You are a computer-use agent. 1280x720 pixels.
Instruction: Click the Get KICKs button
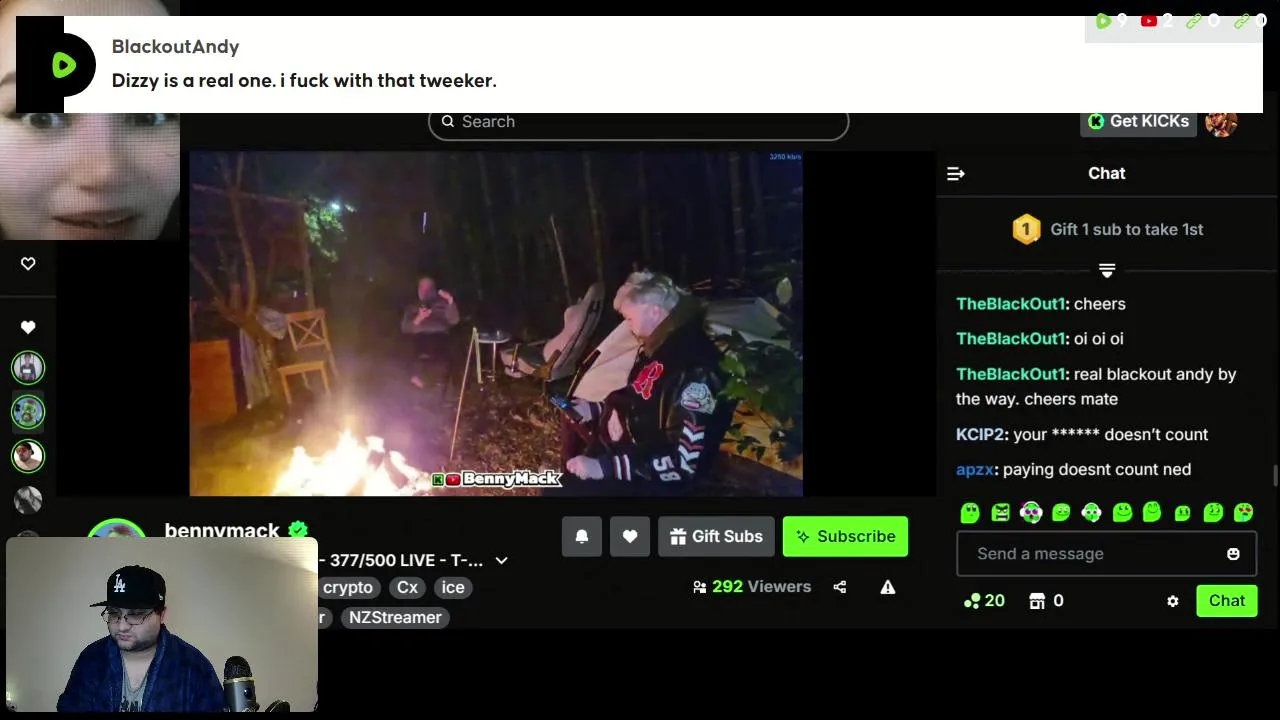tap(1138, 122)
